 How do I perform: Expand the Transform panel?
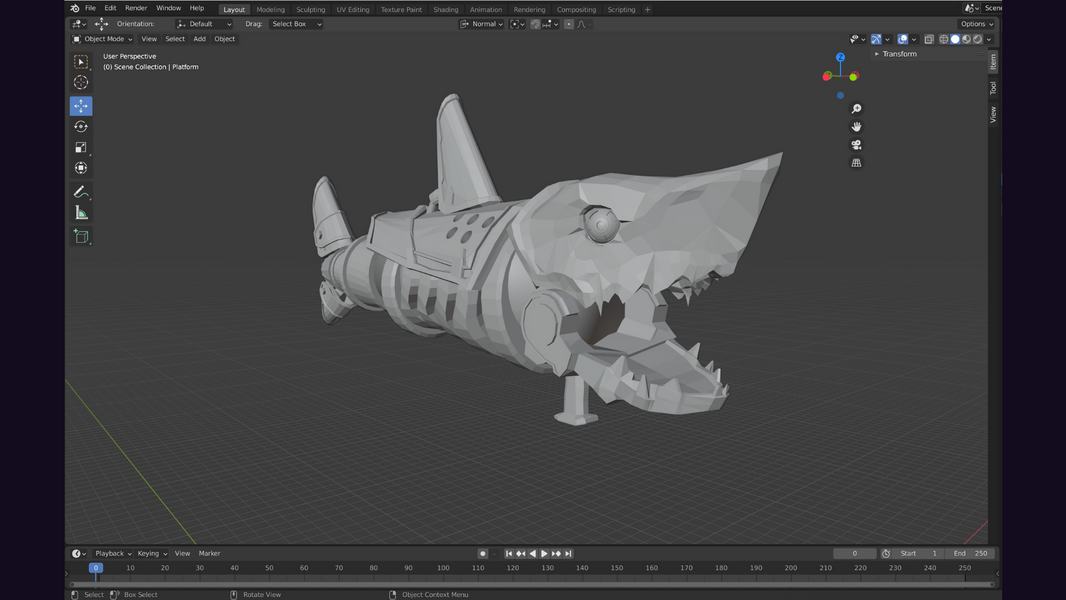896,54
